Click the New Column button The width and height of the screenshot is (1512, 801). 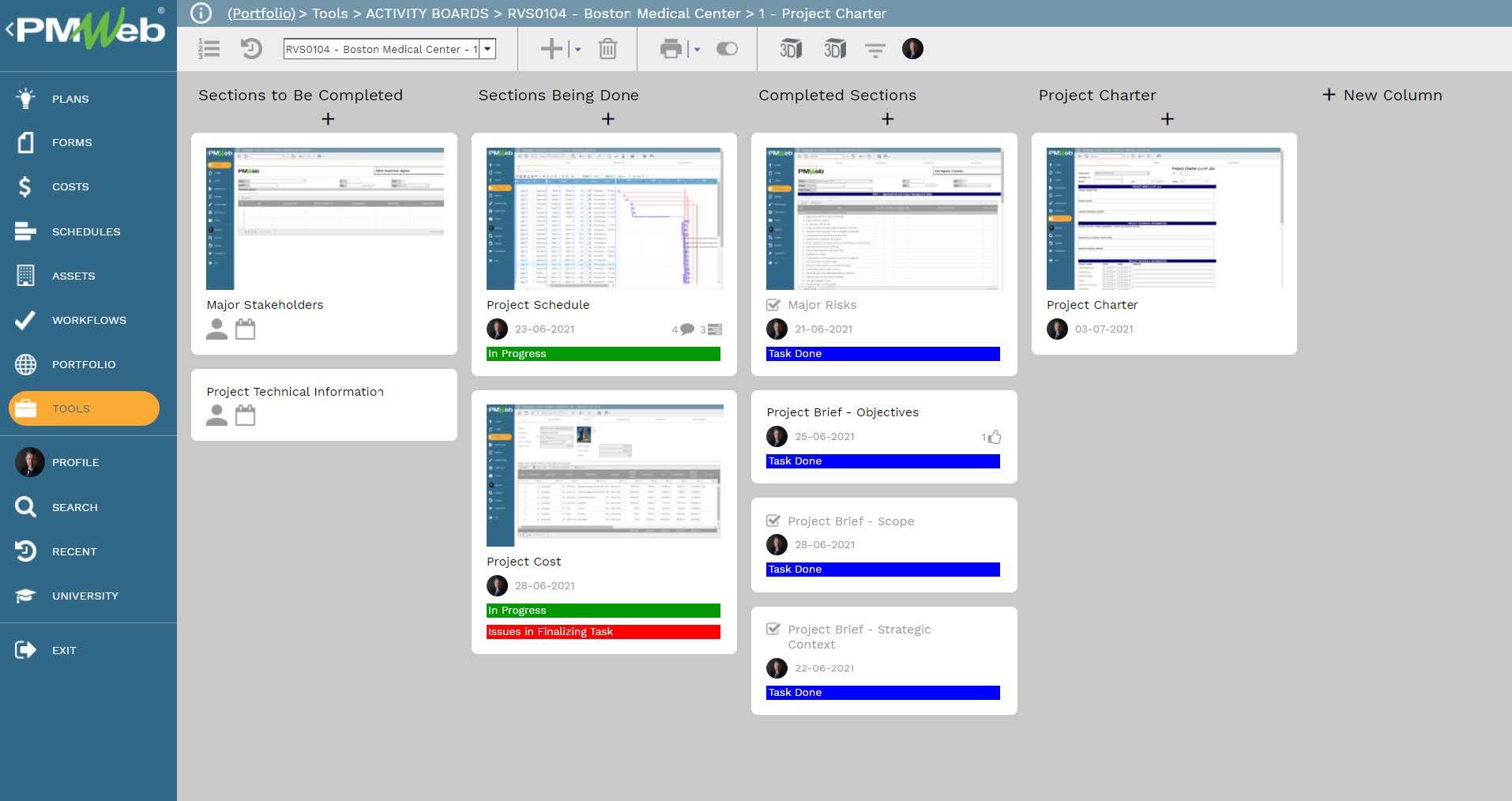[1382, 95]
